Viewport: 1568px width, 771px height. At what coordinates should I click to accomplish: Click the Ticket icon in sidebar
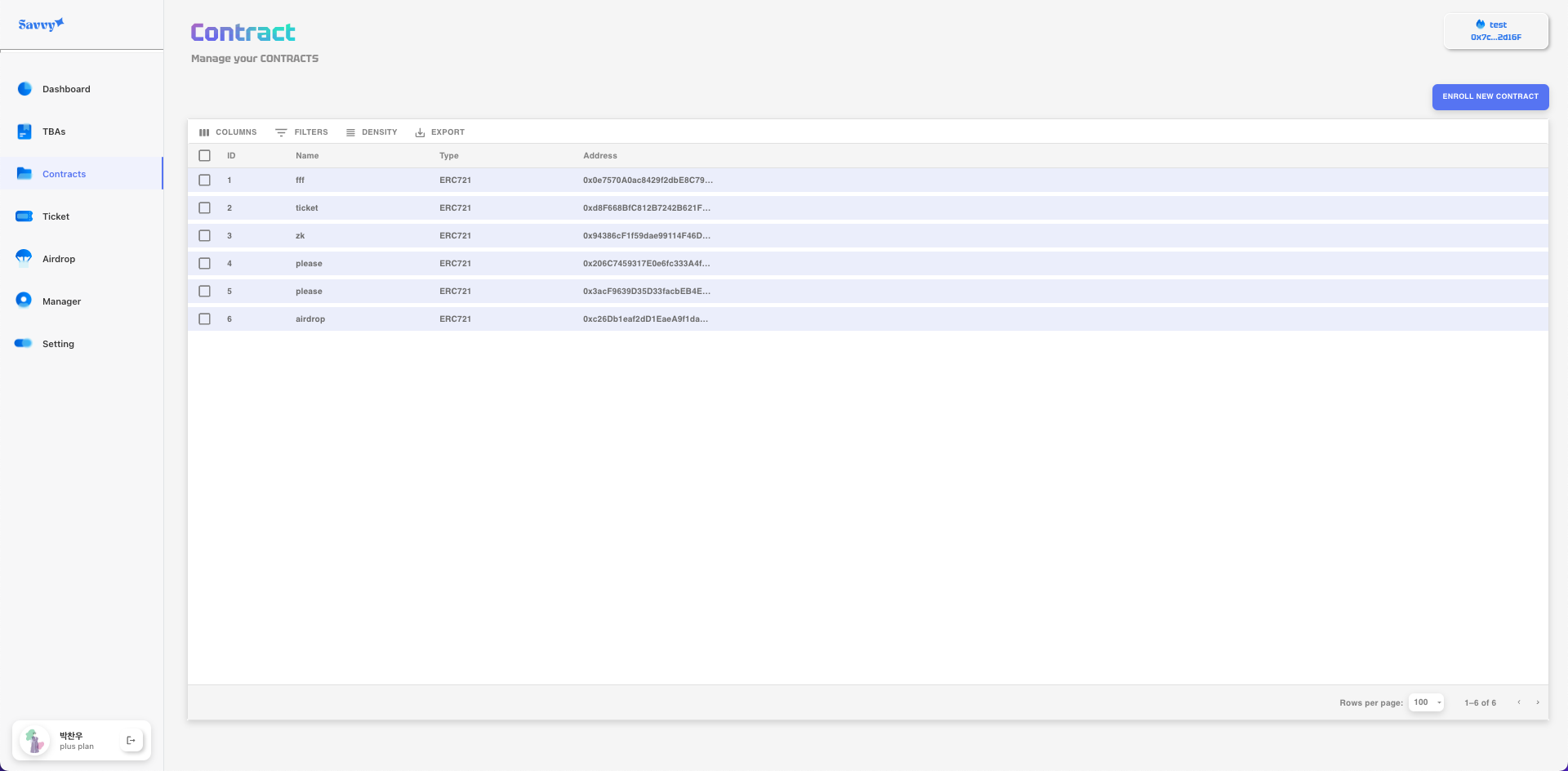(x=24, y=216)
